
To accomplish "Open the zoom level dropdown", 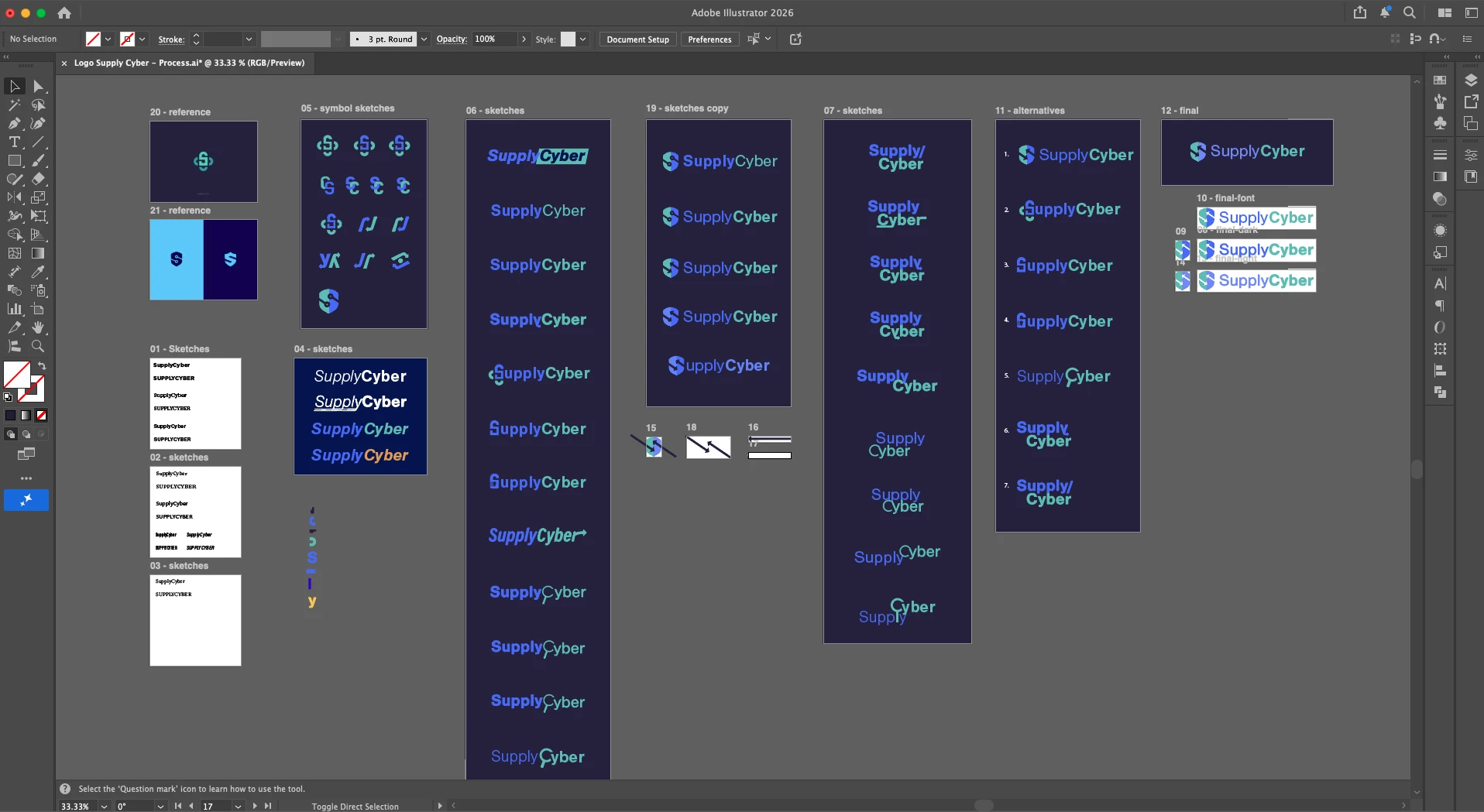I will point(104,806).
